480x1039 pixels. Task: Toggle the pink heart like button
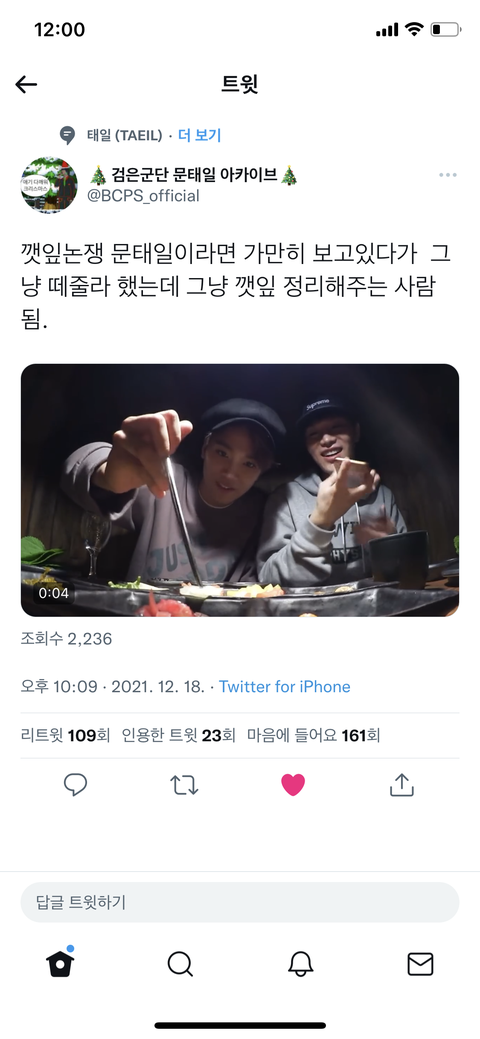(293, 785)
